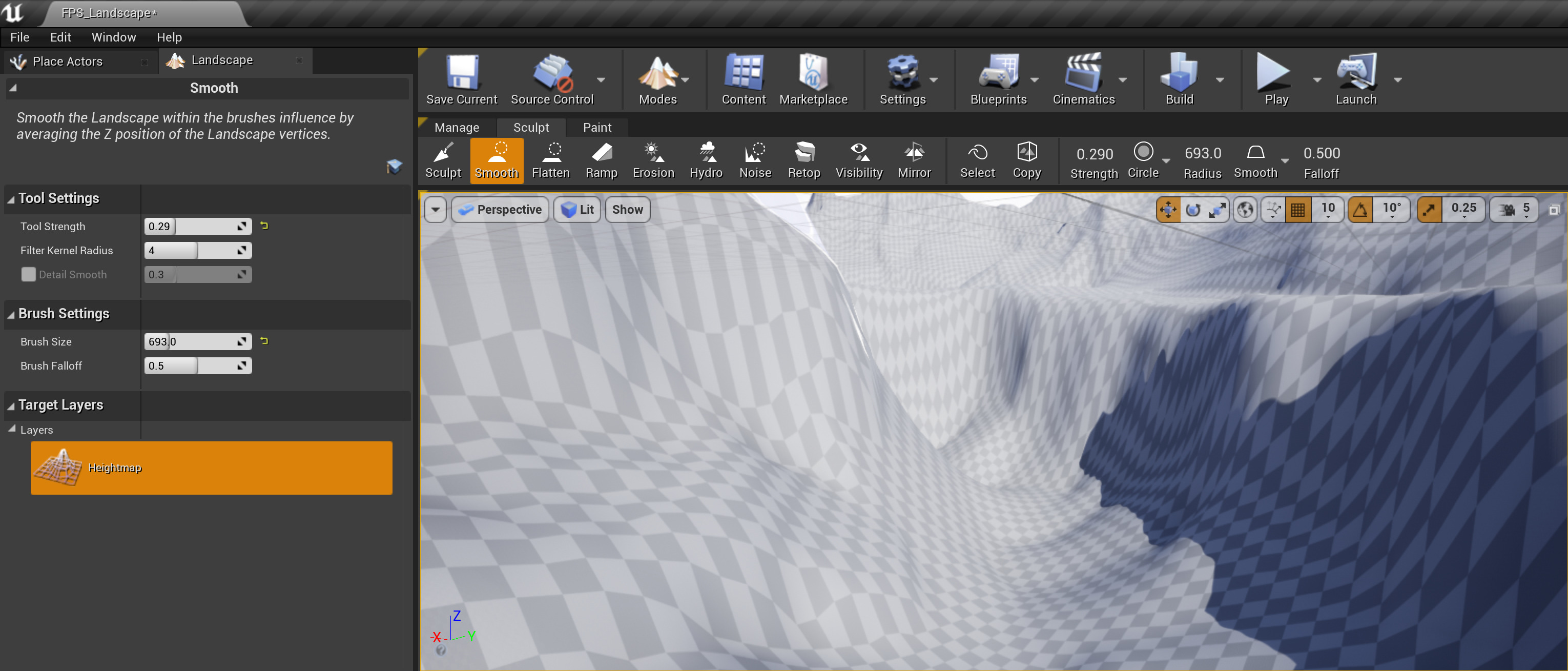This screenshot has width=1568, height=671.
Task: Select the Heightmap target layer
Action: click(211, 467)
